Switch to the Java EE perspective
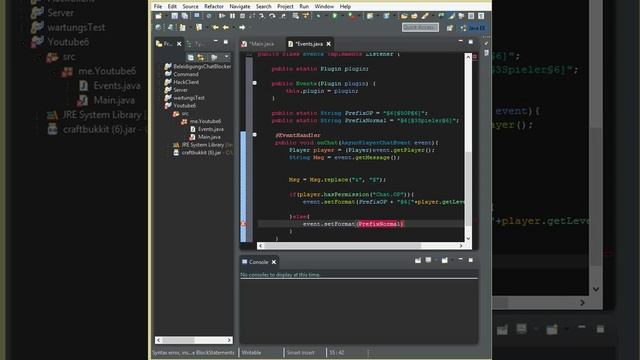640x360 pixels. [473, 28]
